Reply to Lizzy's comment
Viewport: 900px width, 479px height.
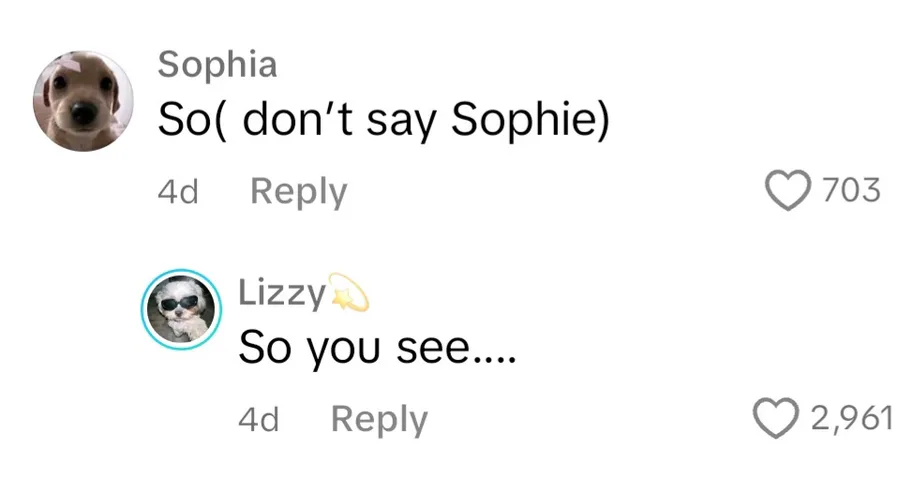pos(379,419)
